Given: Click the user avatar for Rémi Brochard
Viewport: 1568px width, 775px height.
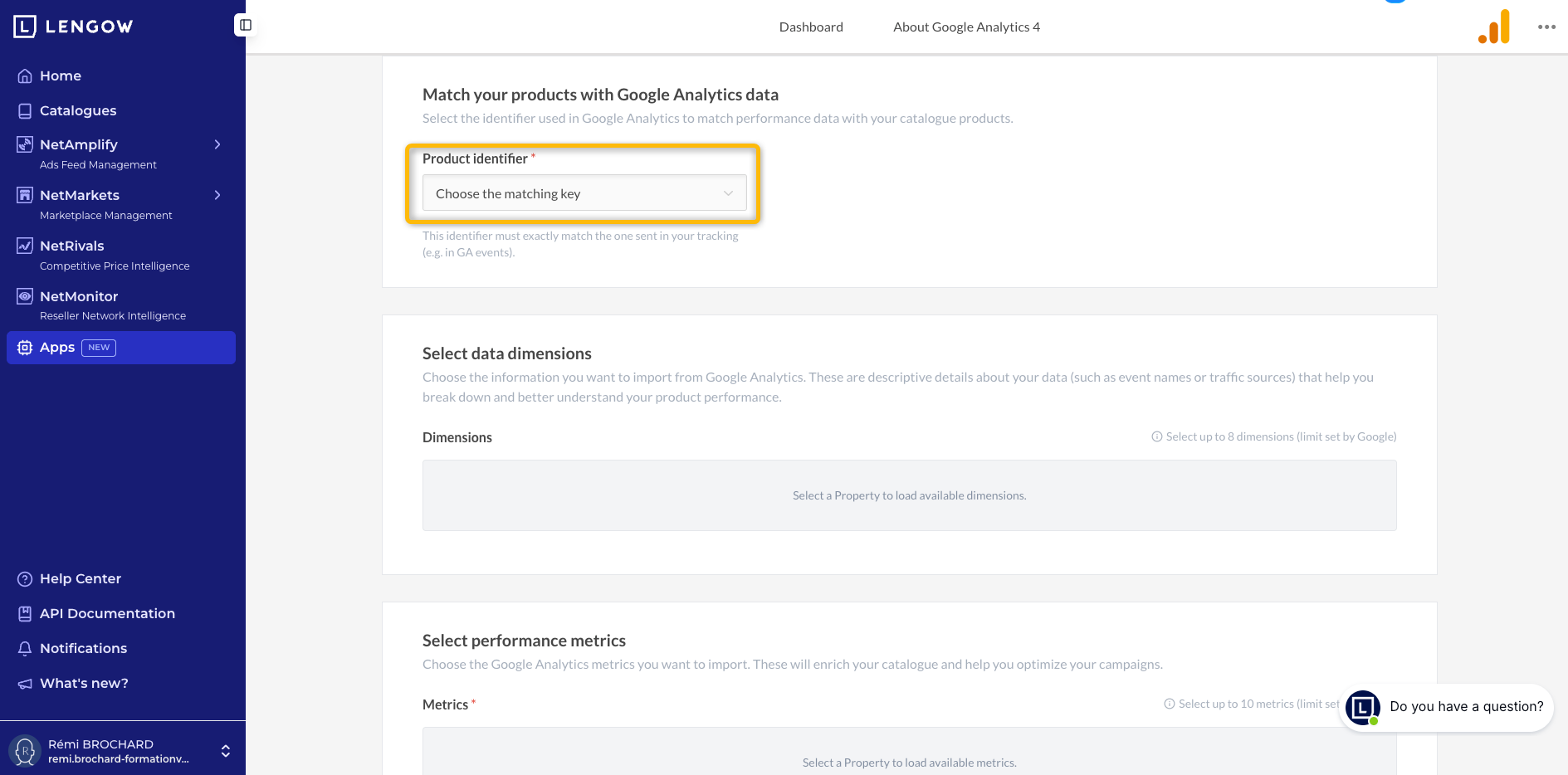Looking at the screenshot, I should (25, 751).
